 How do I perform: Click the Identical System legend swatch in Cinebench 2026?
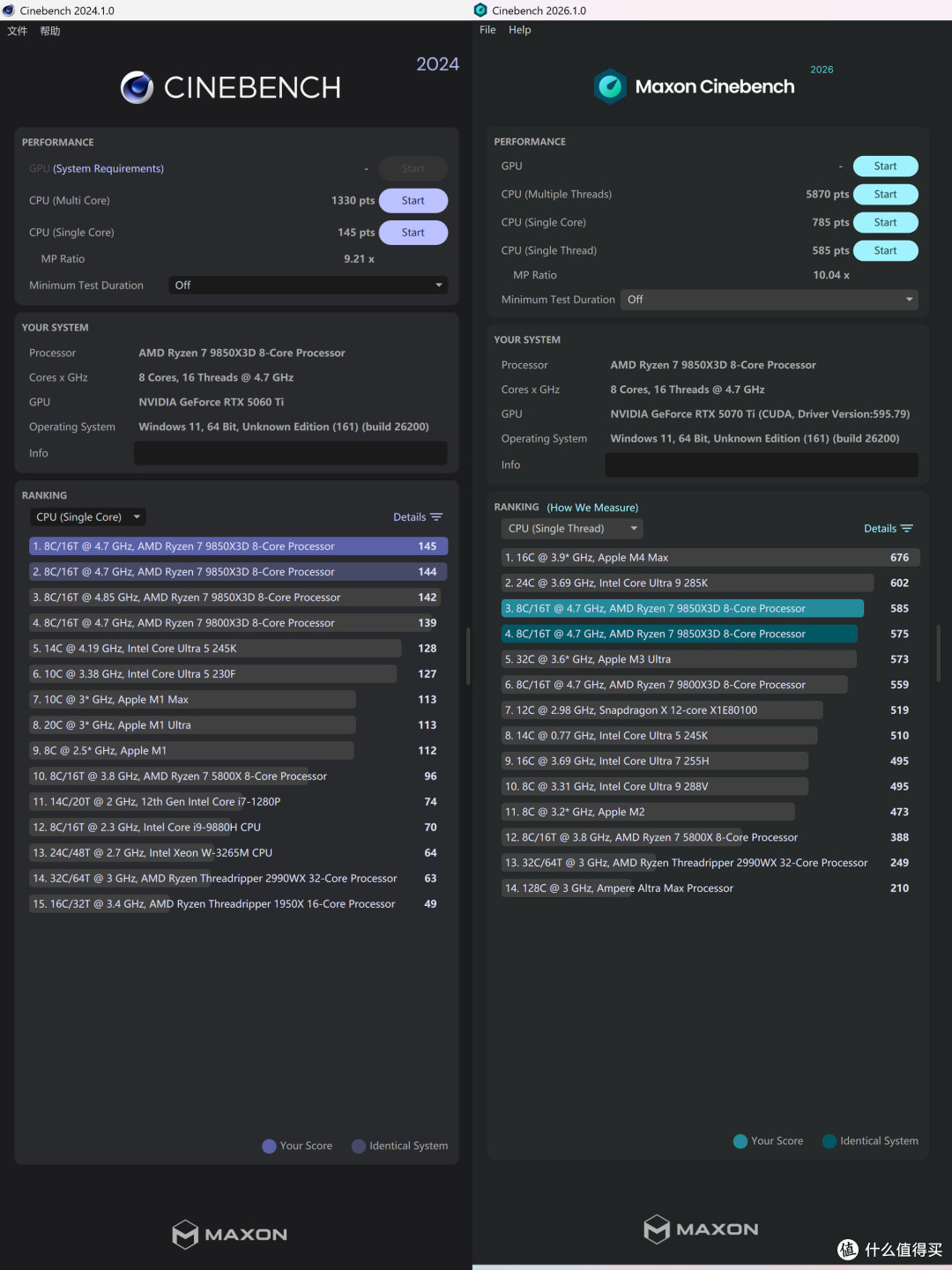click(x=829, y=1141)
